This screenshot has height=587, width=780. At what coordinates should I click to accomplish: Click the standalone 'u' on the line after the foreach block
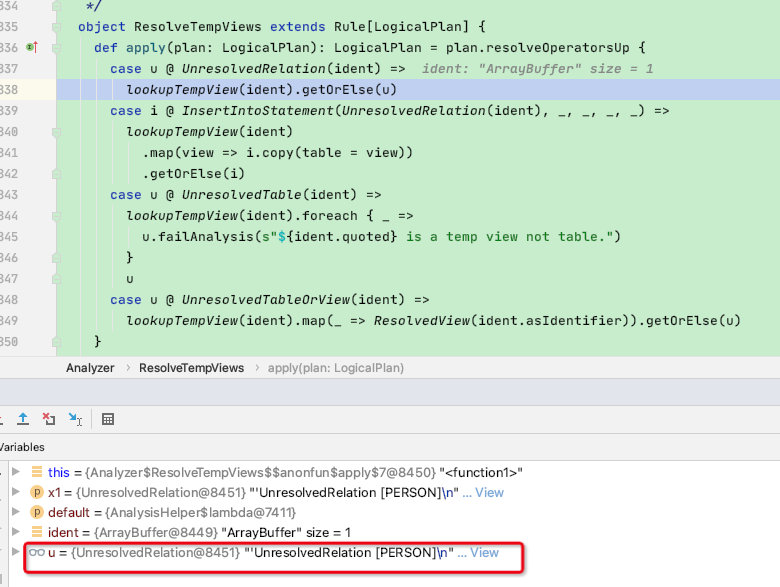pos(130,279)
